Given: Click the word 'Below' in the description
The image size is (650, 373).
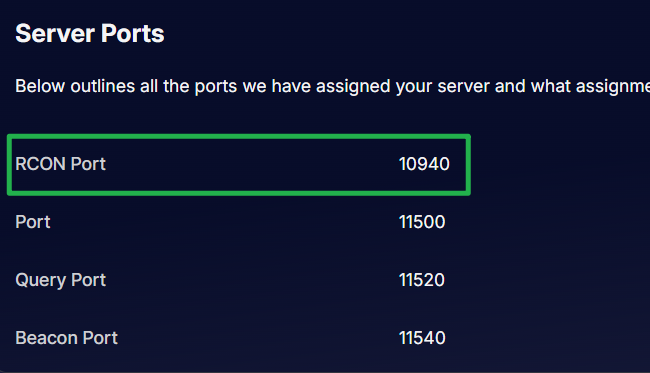Looking at the screenshot, I should [x=40, y=87].
